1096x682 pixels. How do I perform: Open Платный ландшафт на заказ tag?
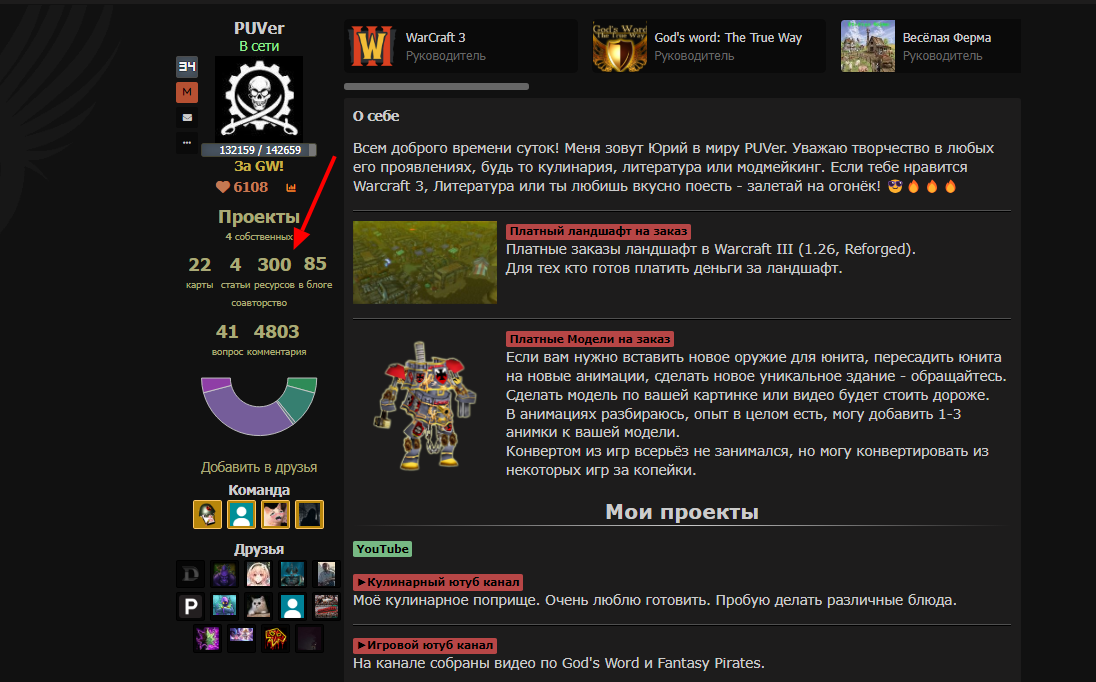click(x=598, y=231)
